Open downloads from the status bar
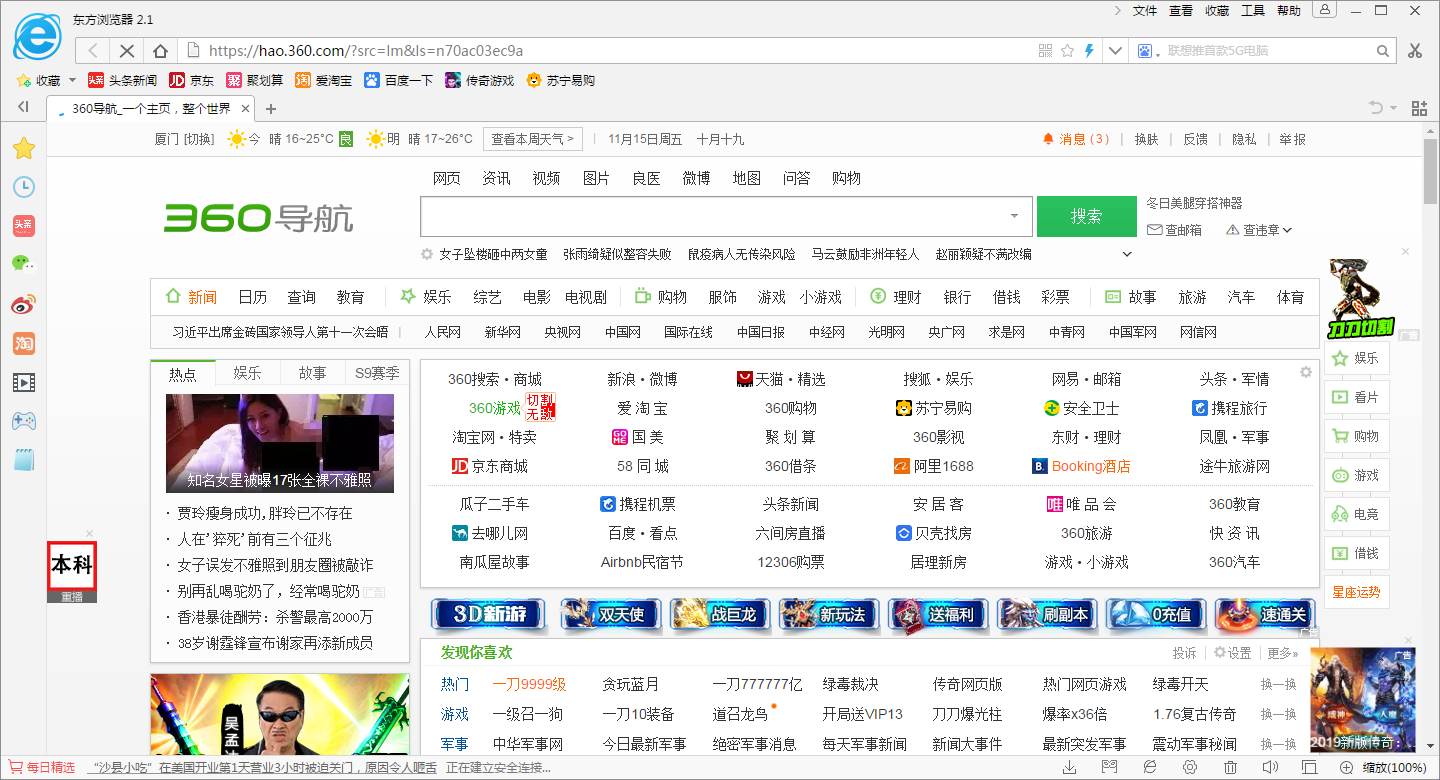1440x780 pixels. (x=1069, y=767)
